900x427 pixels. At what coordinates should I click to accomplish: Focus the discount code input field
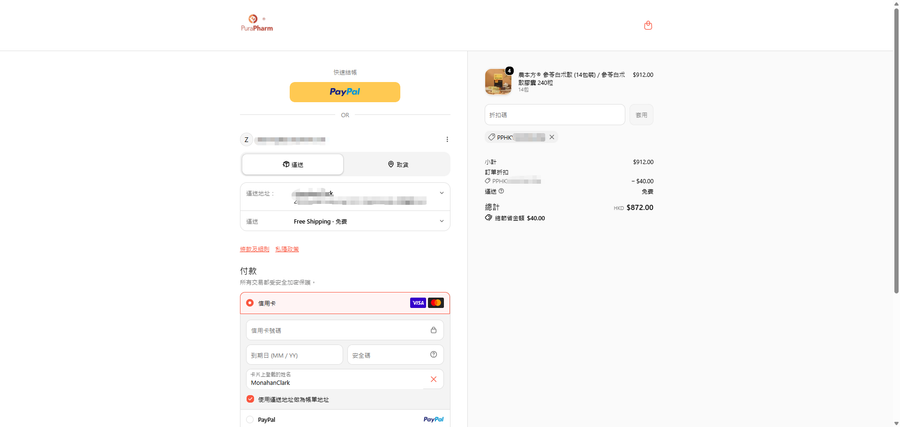pos(554,115)
